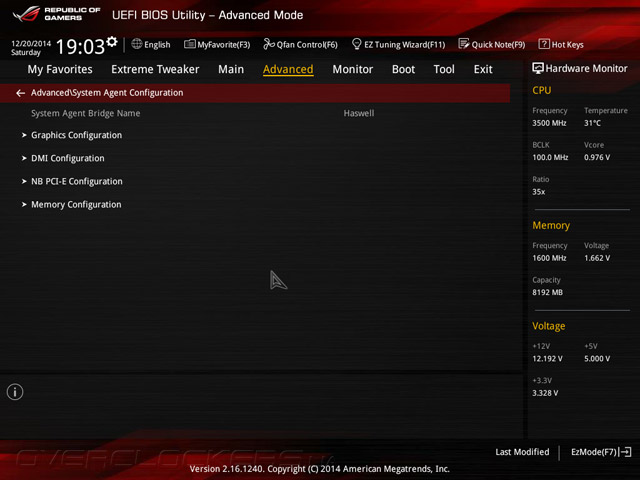Click the Hot Keys question mark icon
Screen dimensions: 640x480
click(x=544, y=44)
